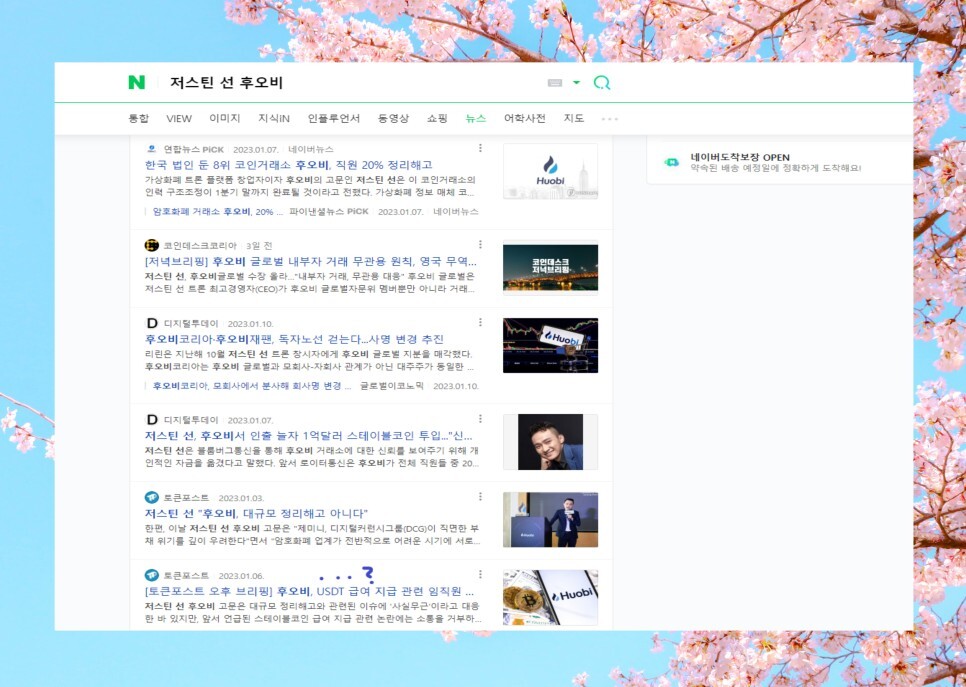Open the thumbnail of the 1억달러 스테이블코인 article
This screenshot has width=966, height=687.
point(550,442)
